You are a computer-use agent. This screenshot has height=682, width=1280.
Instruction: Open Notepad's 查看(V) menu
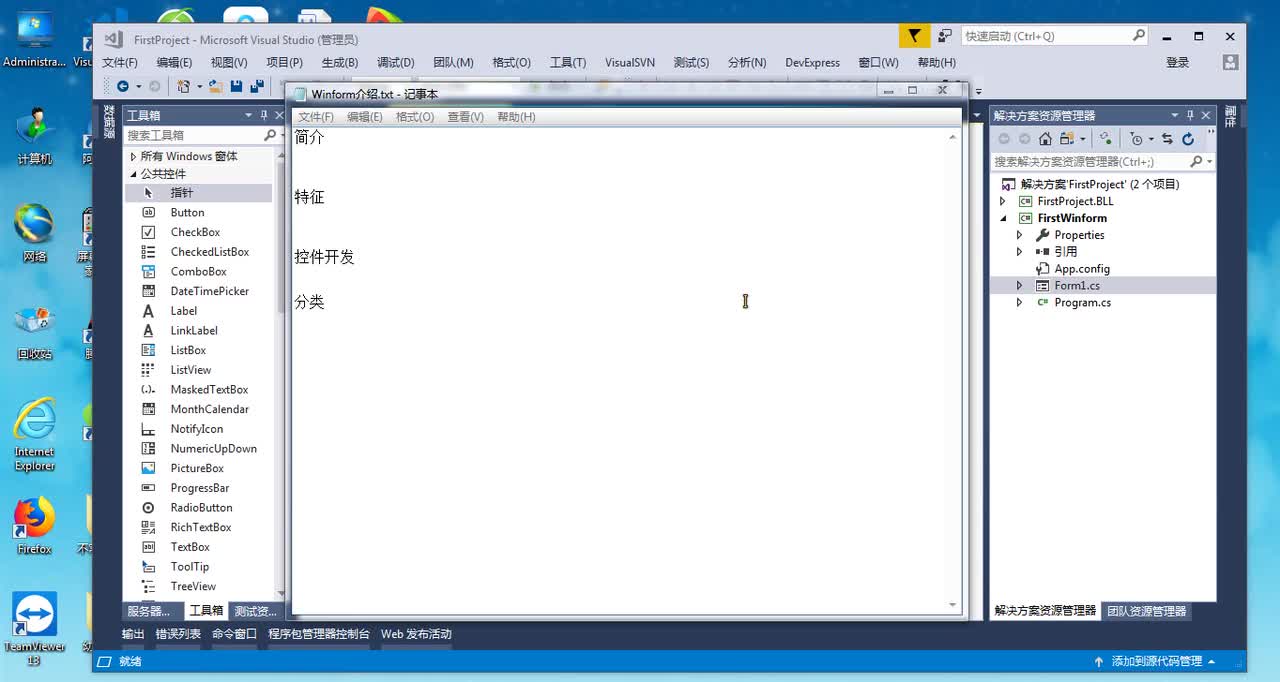[x=465, y=117]
